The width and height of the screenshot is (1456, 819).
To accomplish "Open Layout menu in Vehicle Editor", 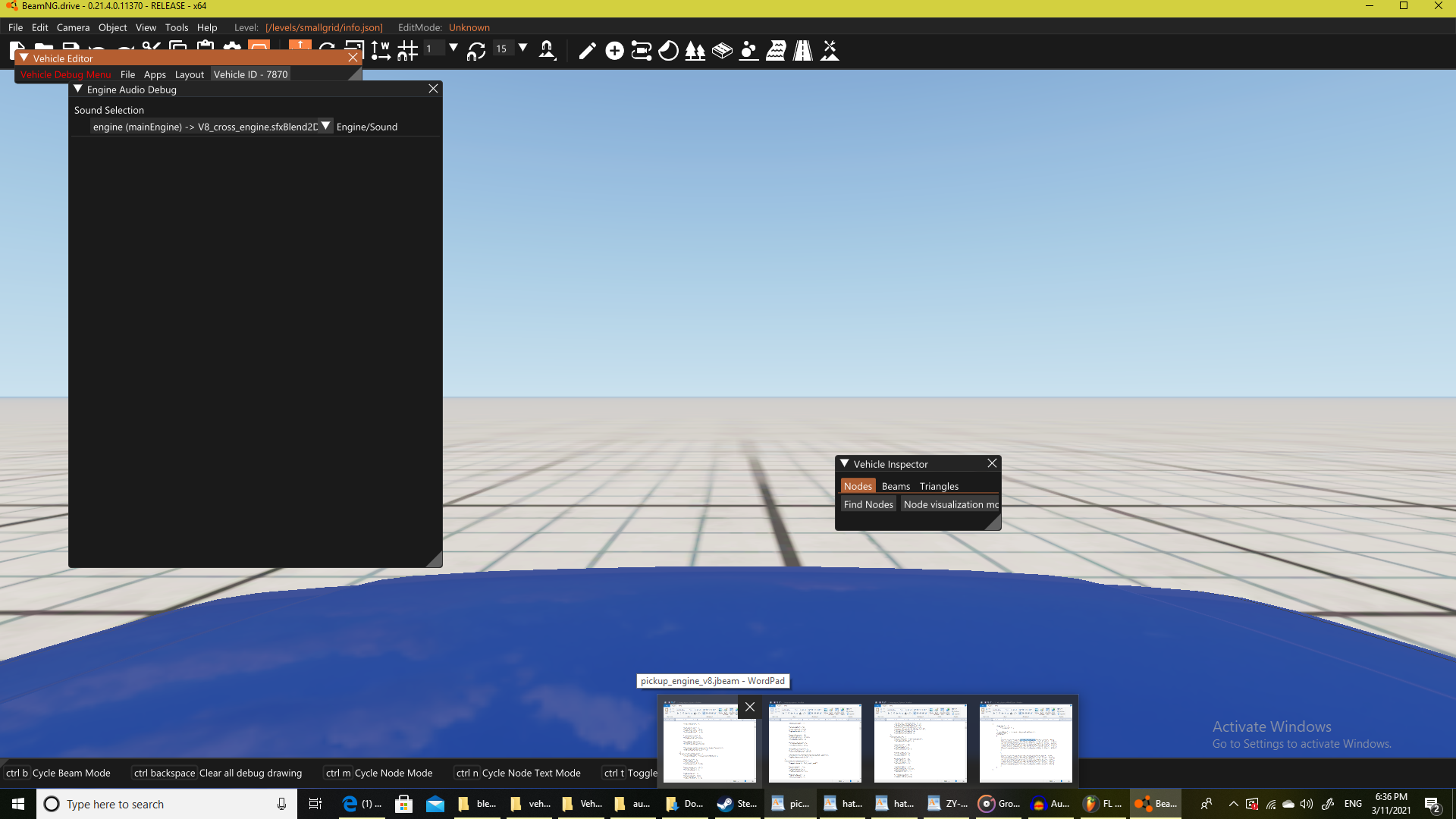I will click(190, 74).
